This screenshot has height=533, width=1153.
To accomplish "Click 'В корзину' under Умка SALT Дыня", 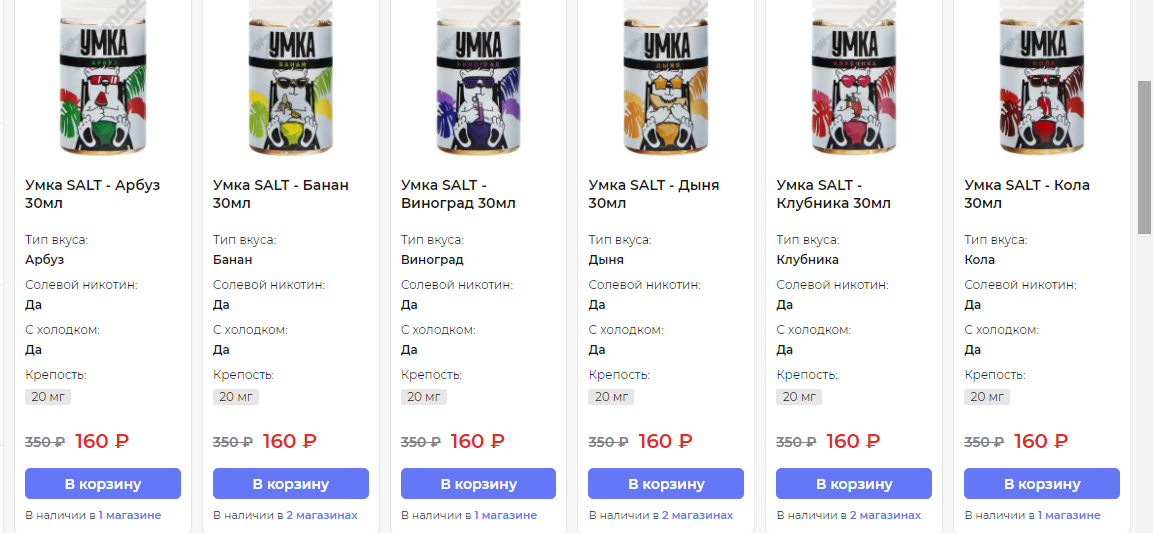I will 666,484.
